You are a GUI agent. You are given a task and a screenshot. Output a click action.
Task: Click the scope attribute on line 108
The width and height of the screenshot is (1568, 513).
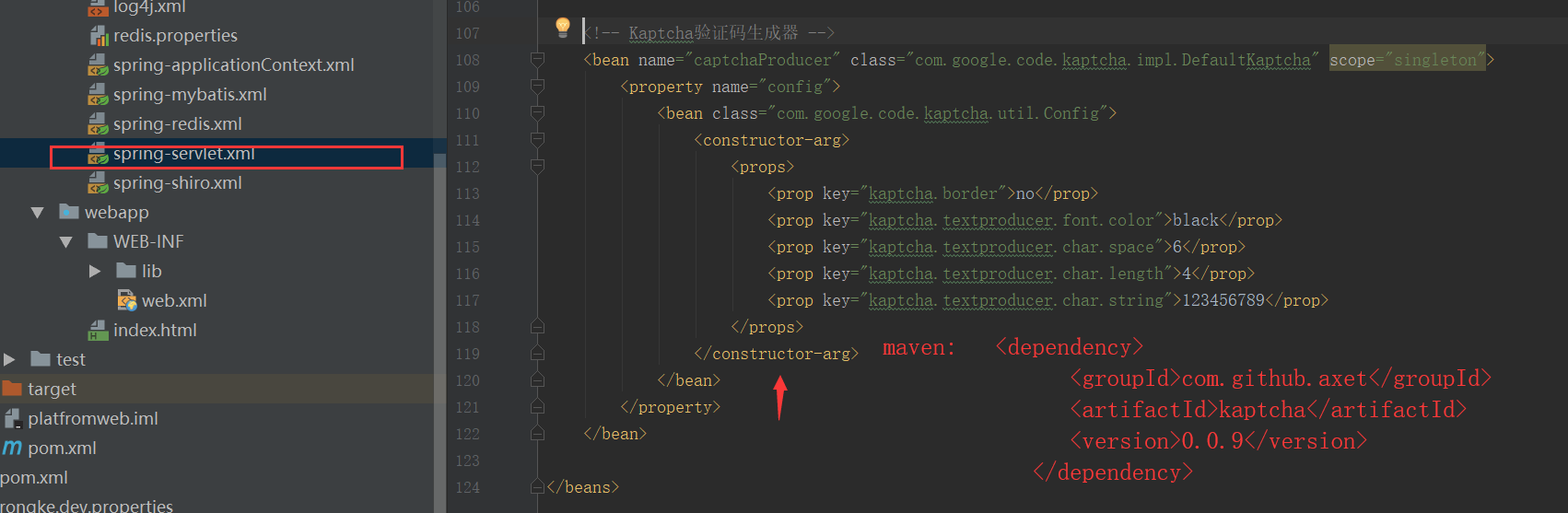pos(1407,60)
